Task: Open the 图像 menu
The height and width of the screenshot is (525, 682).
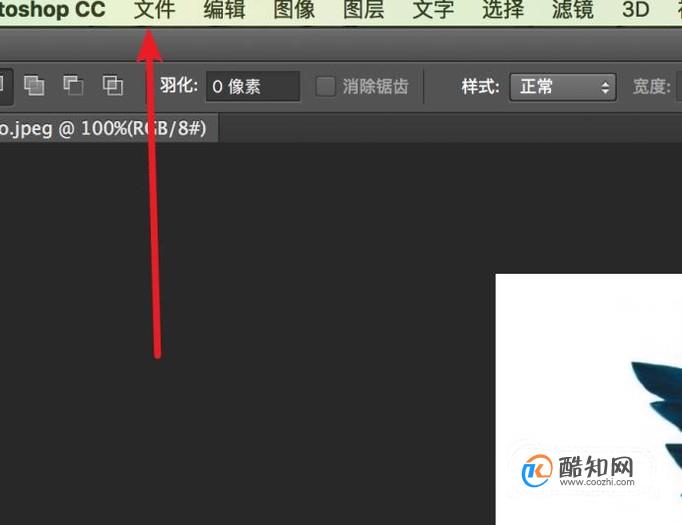Action: click(x=294, y=10)
